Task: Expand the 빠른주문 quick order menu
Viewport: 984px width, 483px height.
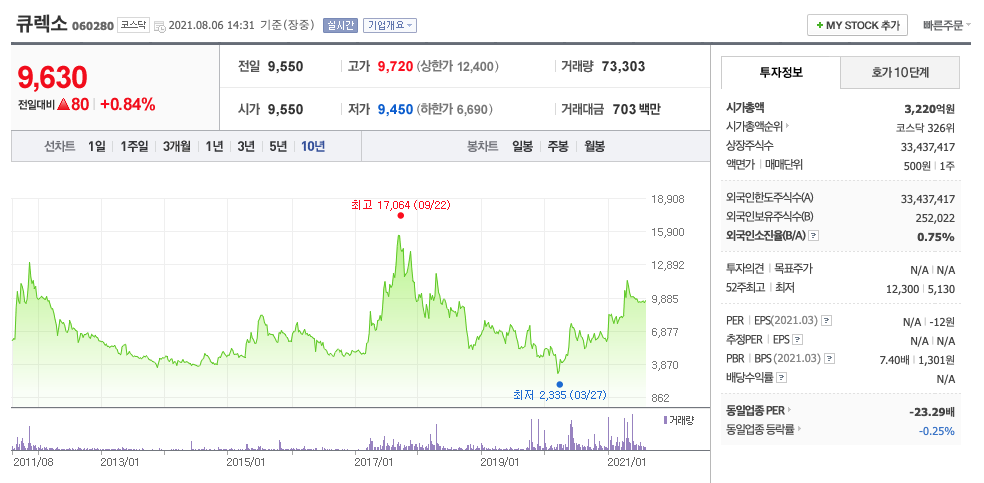Action: coord(946,26)
